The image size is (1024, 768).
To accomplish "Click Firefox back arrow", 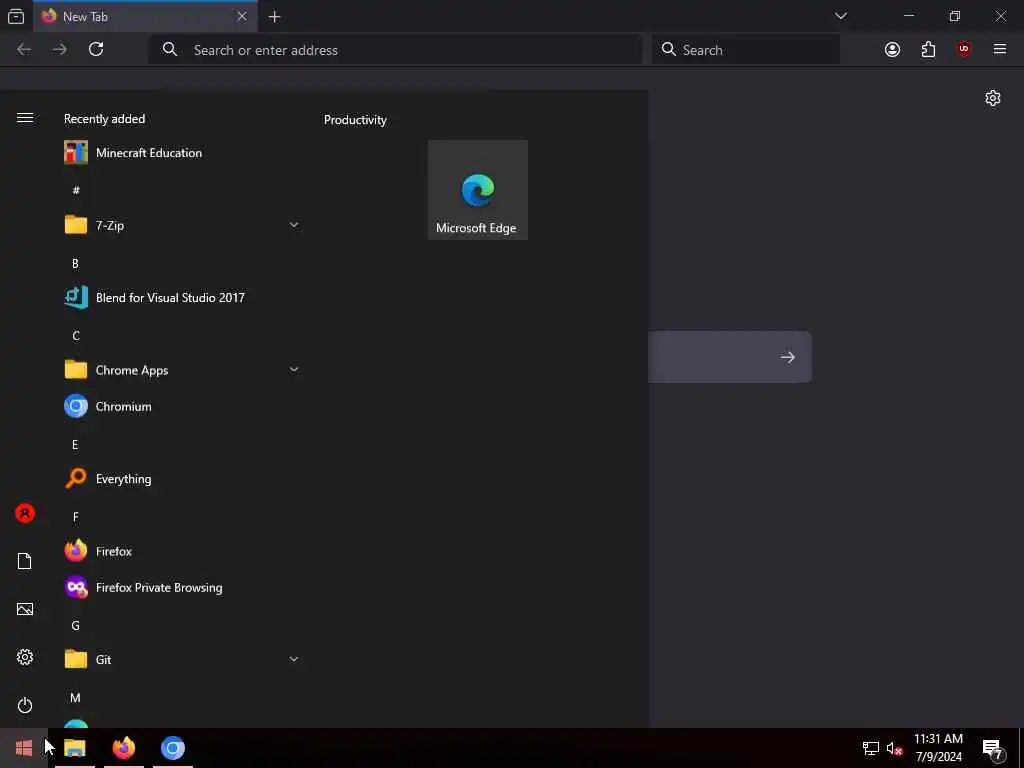I will 24,49.
